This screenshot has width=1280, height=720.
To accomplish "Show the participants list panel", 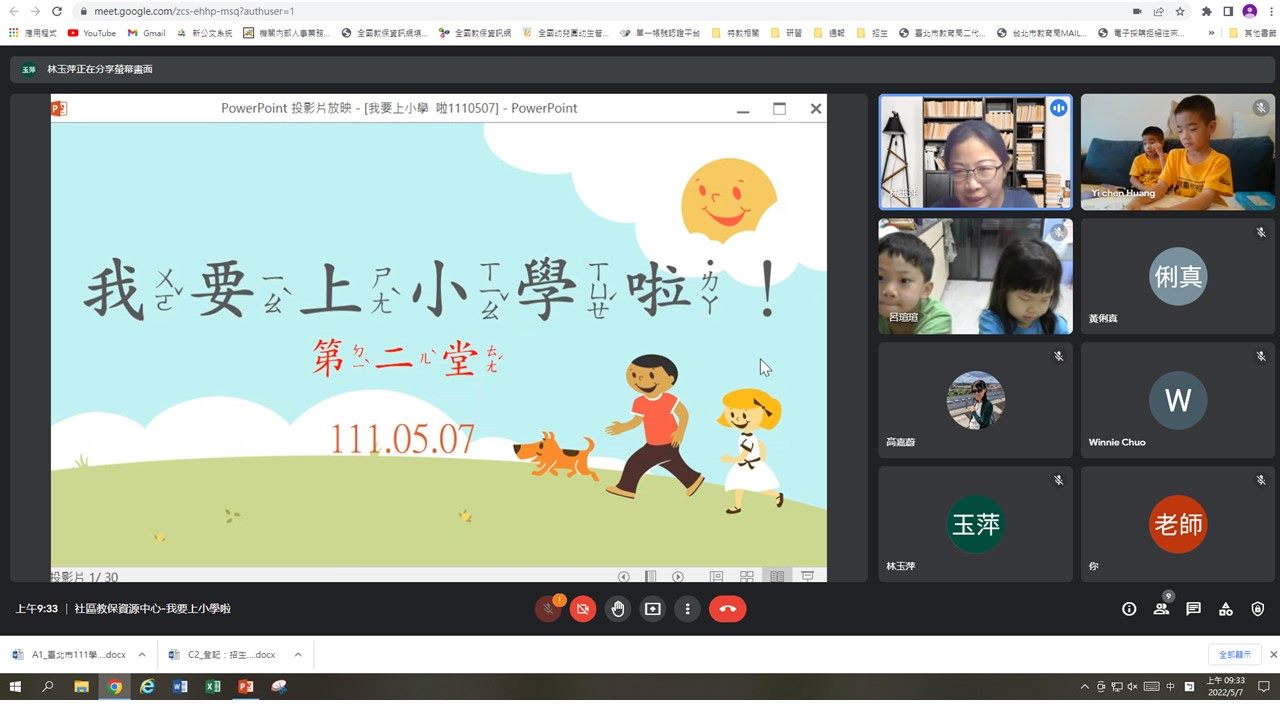I will point(1161,608).
